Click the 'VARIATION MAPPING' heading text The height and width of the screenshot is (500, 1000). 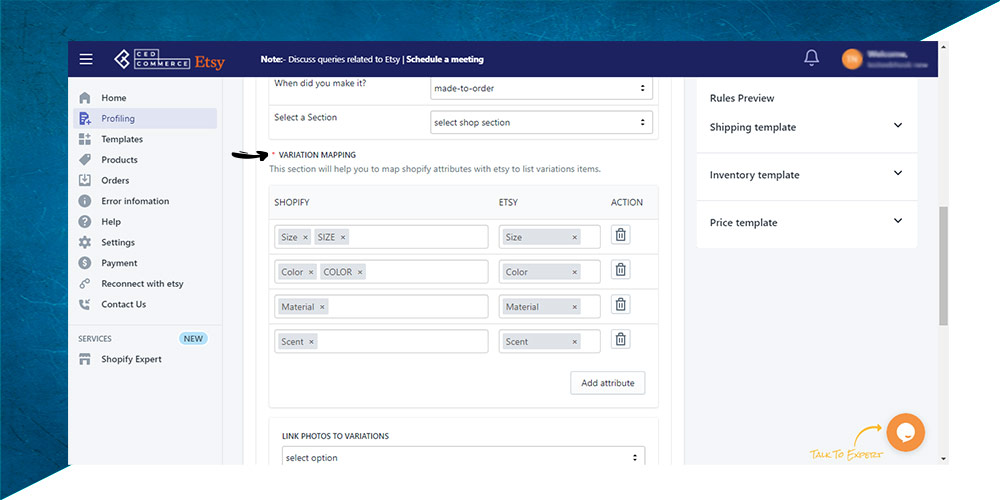317,155
